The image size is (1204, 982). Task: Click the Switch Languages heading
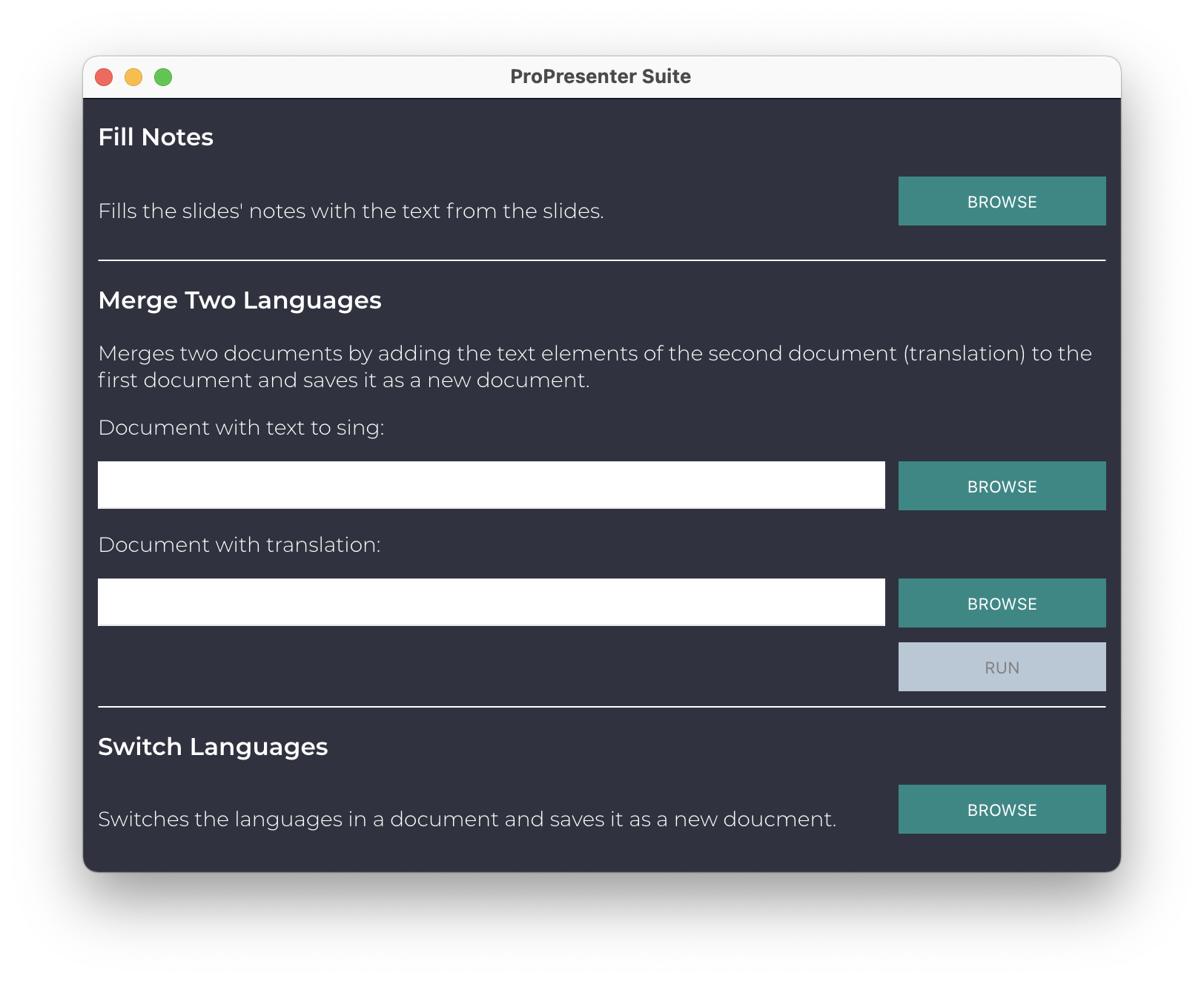tap(213, 747)
